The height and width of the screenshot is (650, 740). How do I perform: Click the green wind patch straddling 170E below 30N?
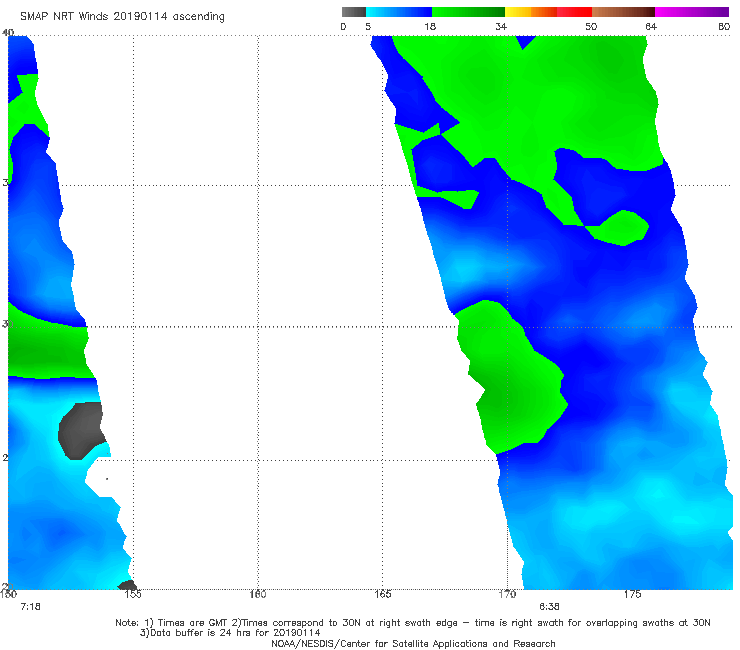point(512,377)
